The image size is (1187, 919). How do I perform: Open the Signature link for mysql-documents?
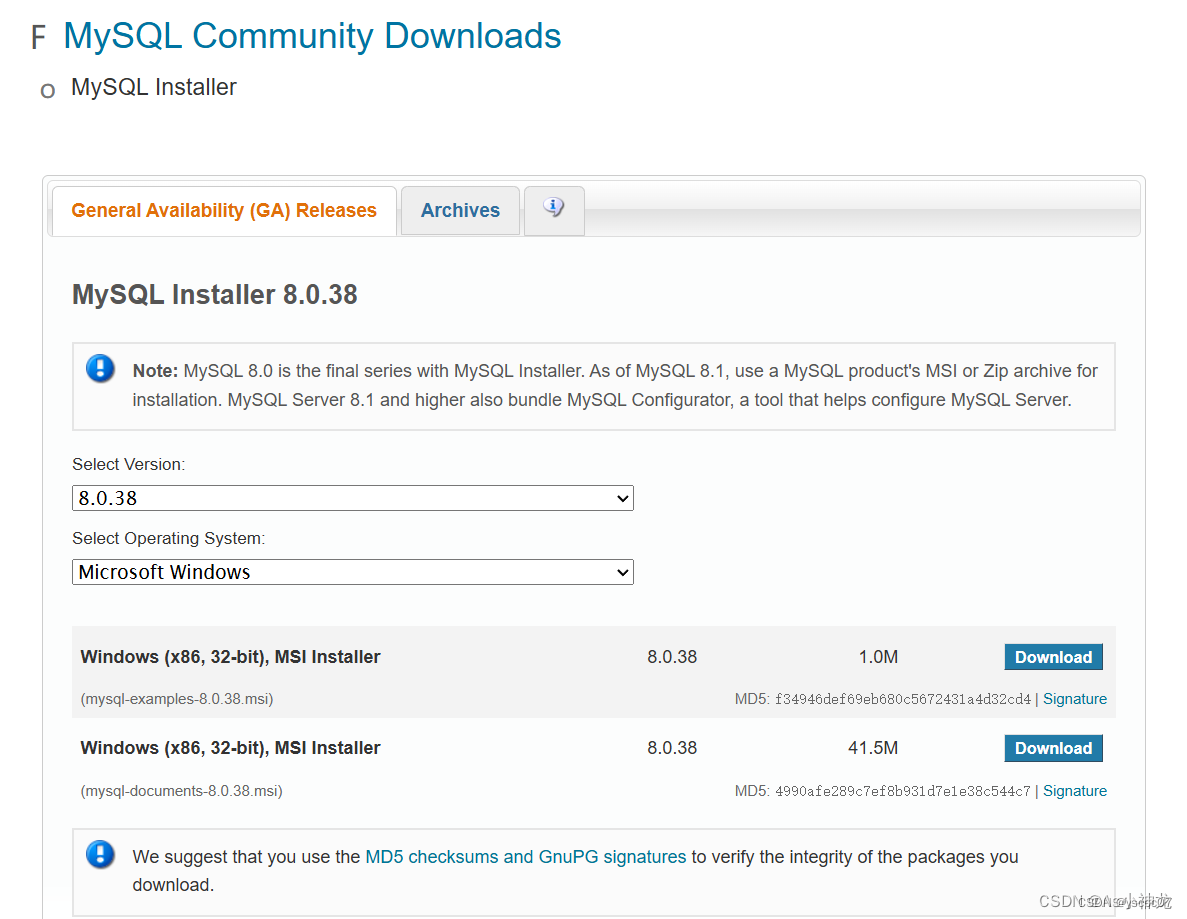click(1074, 790)
